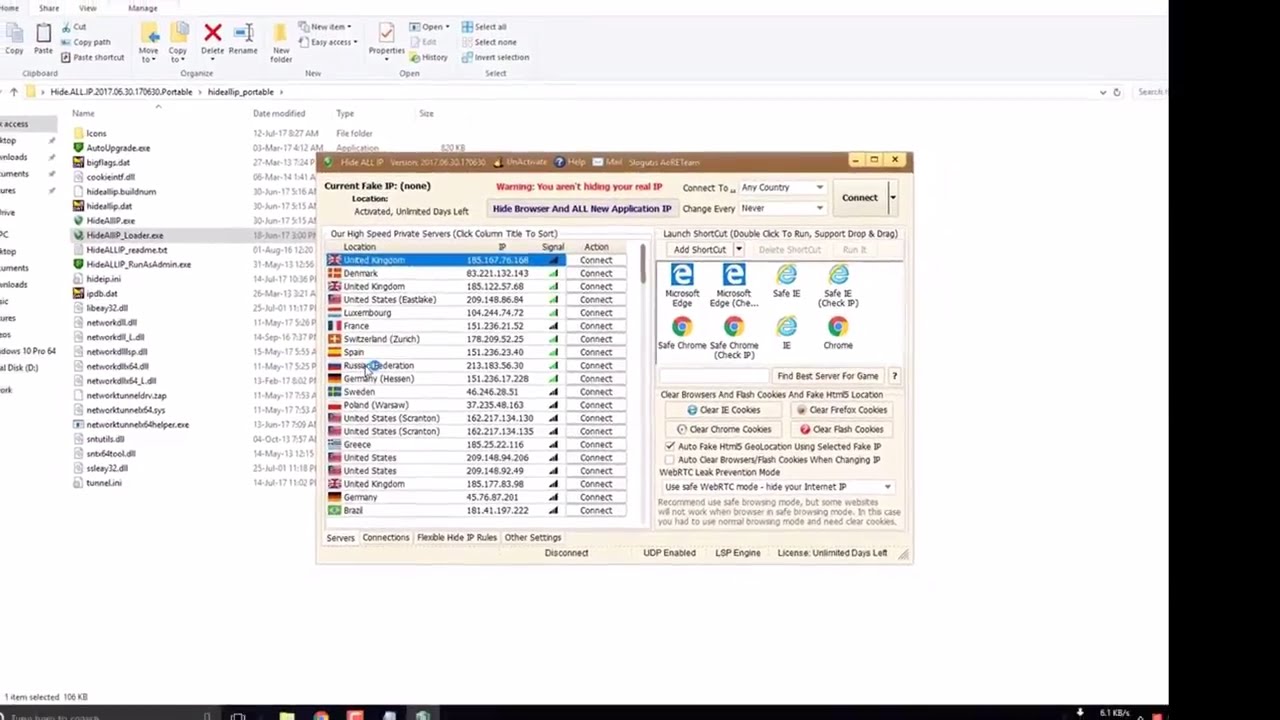Click the Mail icon in title bar
Image resolution: width=1280 pixels, height=720 pixels.
tap(607, 162)
